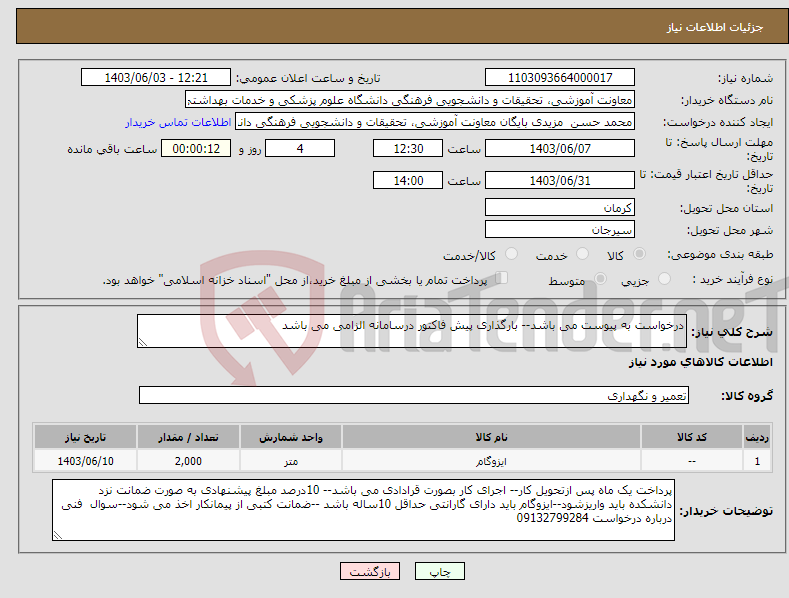
Task: Click the واحد شمارش column header
Action: coord(291,437)
